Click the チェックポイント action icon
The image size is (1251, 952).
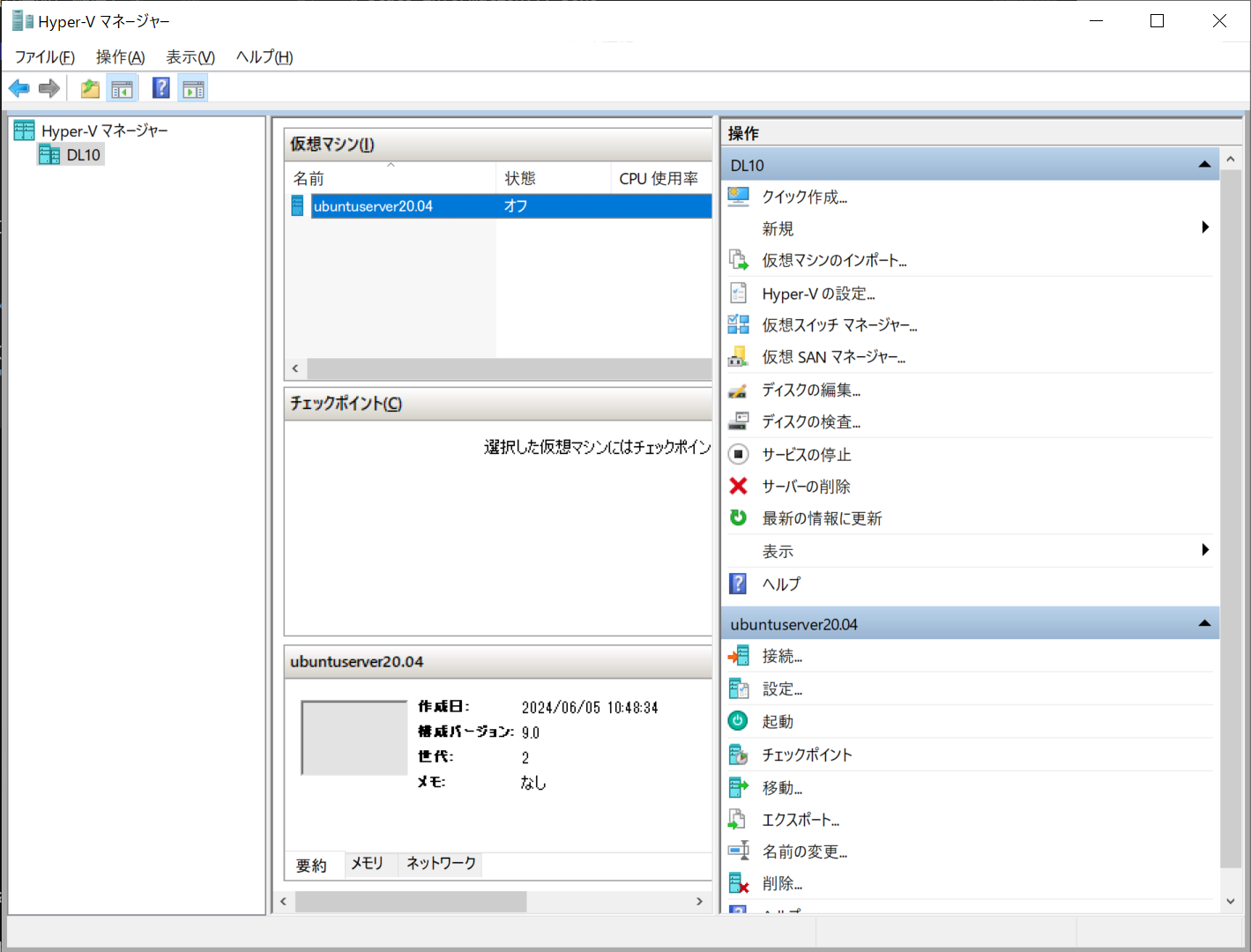739,755
